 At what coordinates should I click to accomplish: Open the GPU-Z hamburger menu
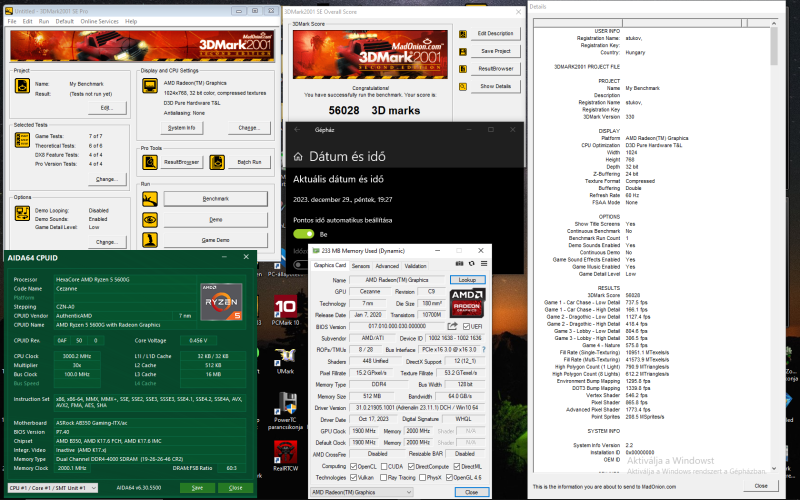[484, 264]
